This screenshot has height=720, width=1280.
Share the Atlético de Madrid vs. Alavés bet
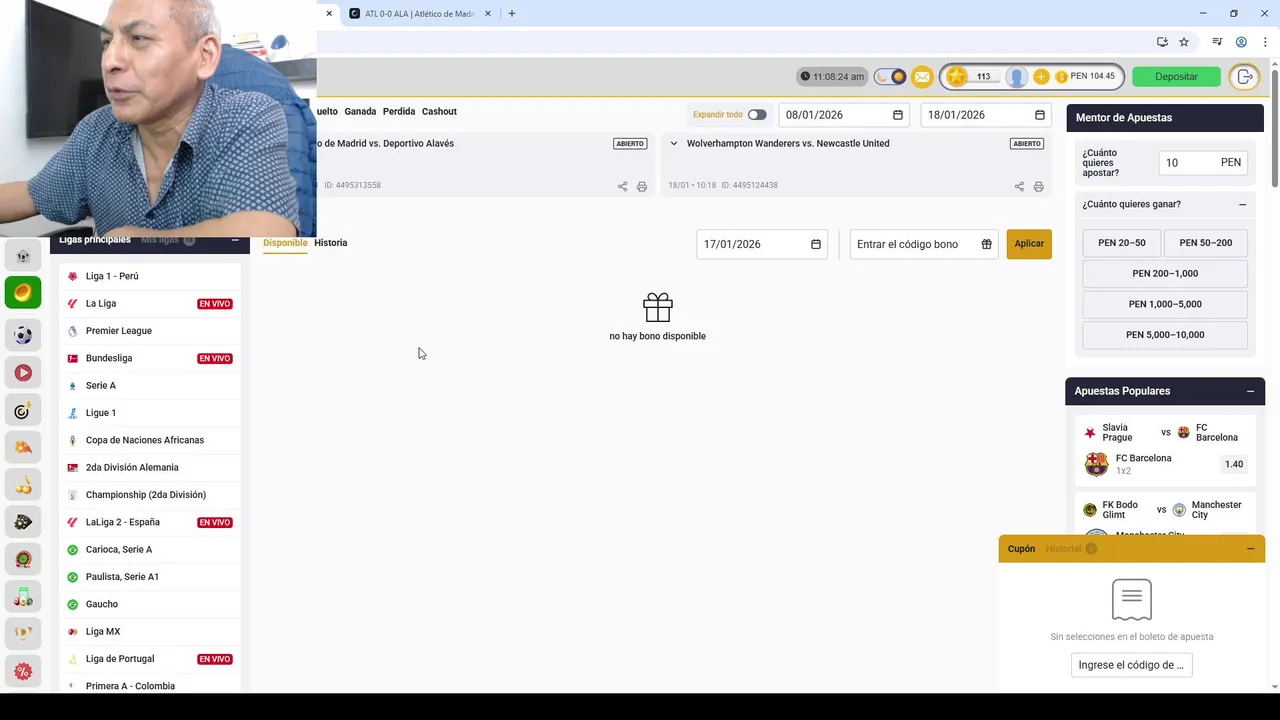click(x=622, y=186)
